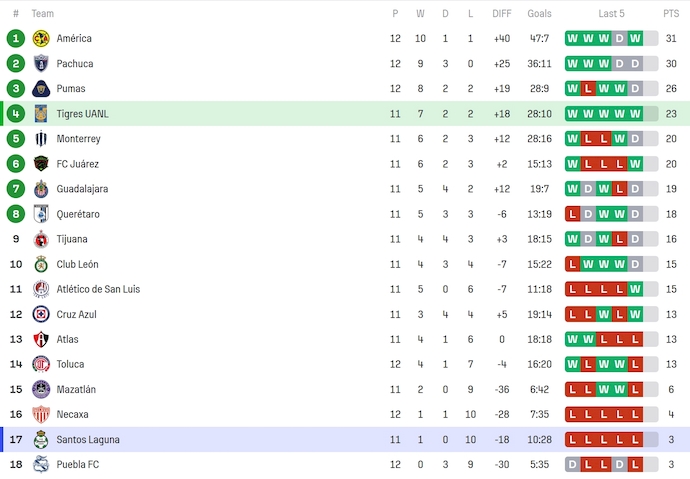Image resolution: width=690 pixels, height=479 pixels.
Task: Click the Necaxa team crest
Action: (41, 414)
